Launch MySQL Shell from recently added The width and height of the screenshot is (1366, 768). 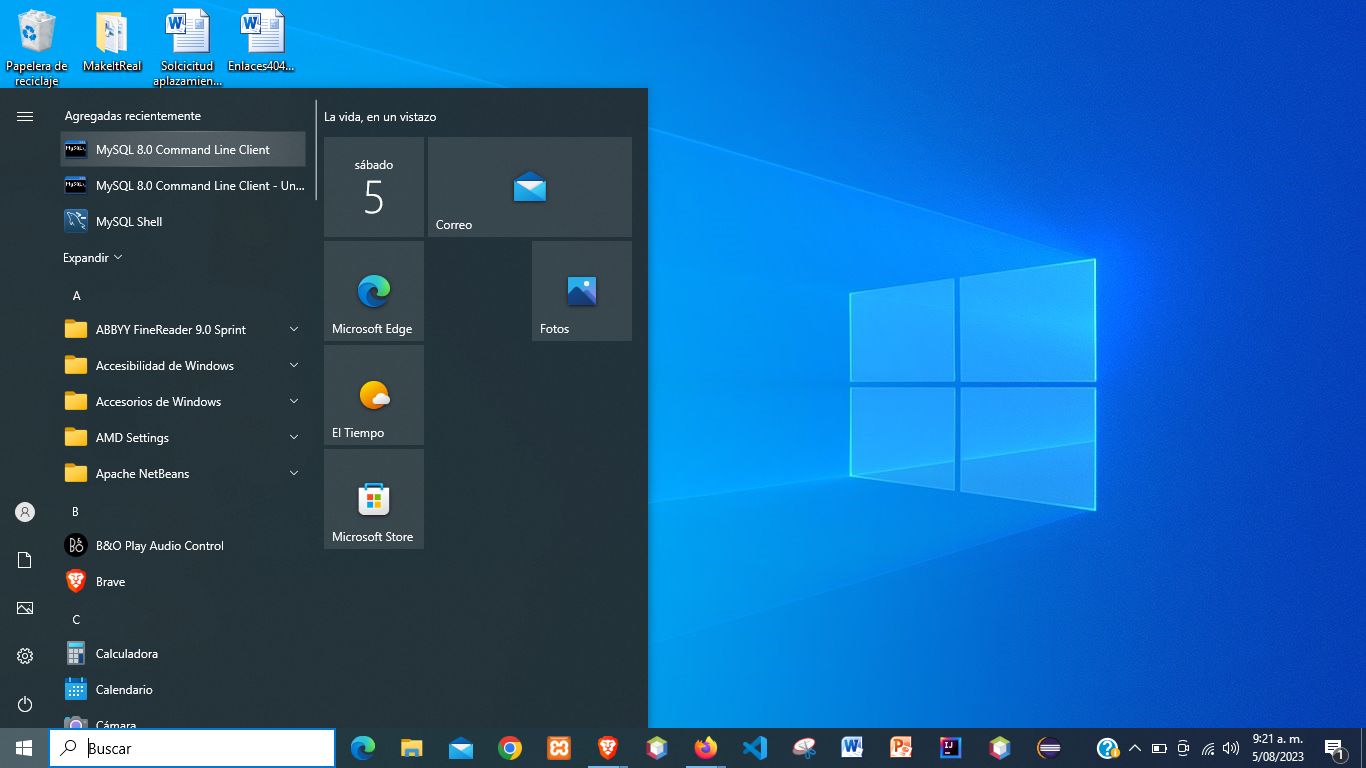coord(183,222)
